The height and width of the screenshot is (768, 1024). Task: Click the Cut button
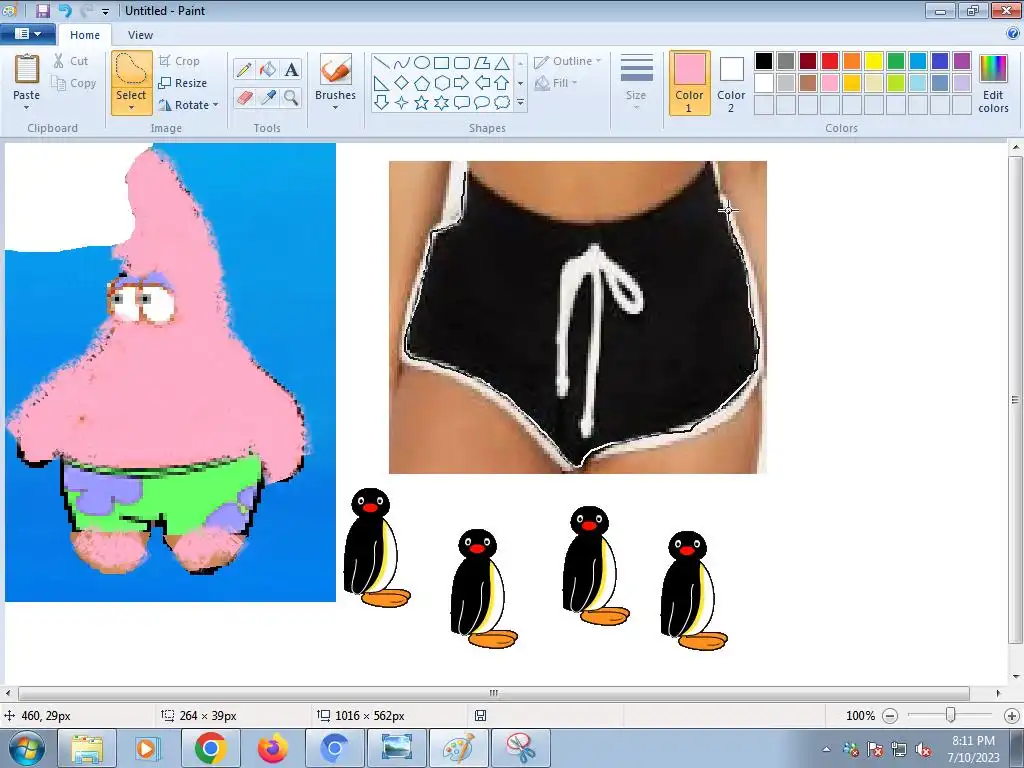click(x=71, y=61)
